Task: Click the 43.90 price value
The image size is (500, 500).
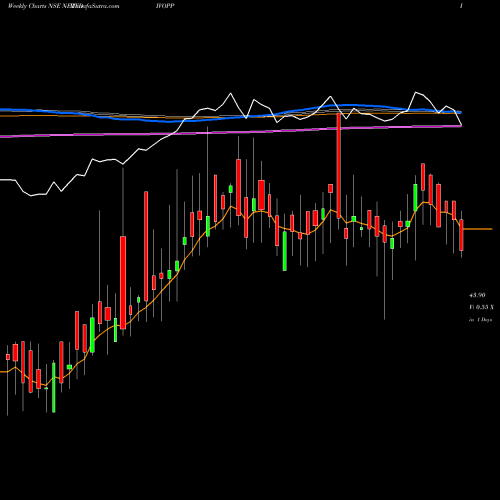Action: pos(477,295)
